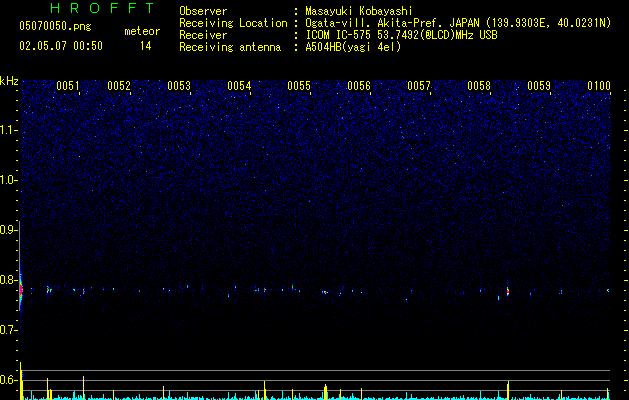Click the 0051 time marker

coord(68,86)
